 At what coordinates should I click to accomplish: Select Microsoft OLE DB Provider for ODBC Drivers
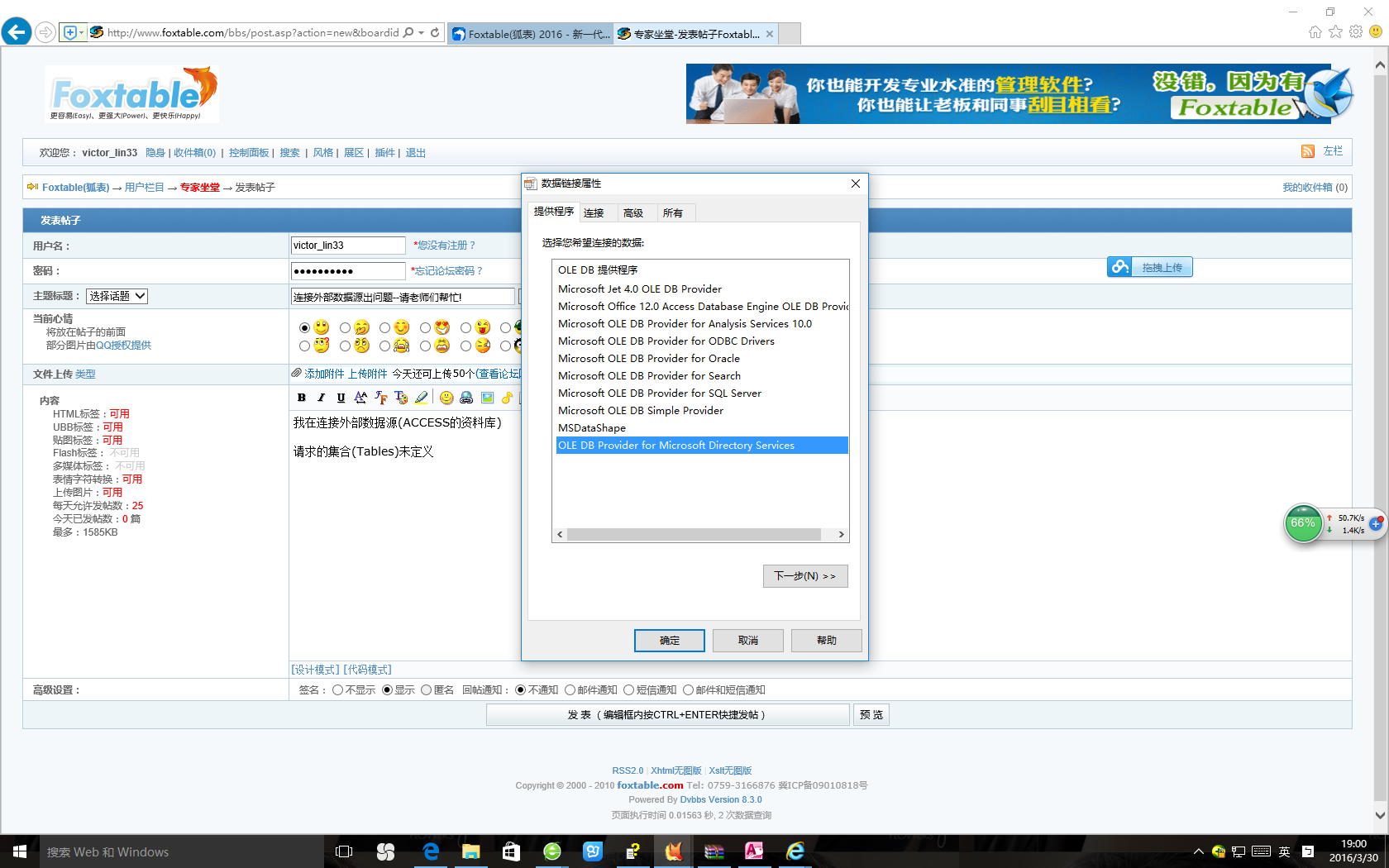point(666,341)
